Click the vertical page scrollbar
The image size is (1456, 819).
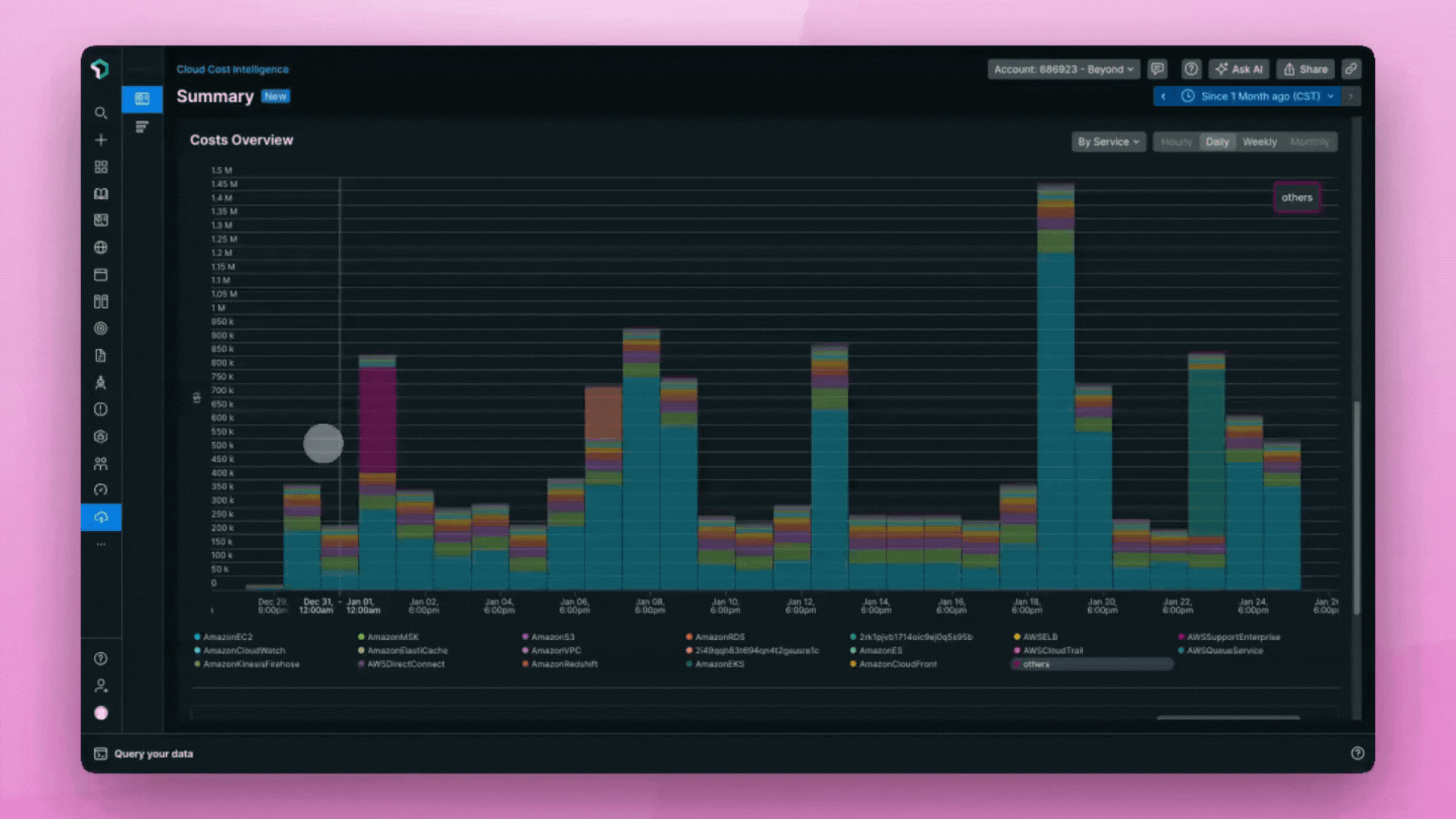click(1357, 508)
